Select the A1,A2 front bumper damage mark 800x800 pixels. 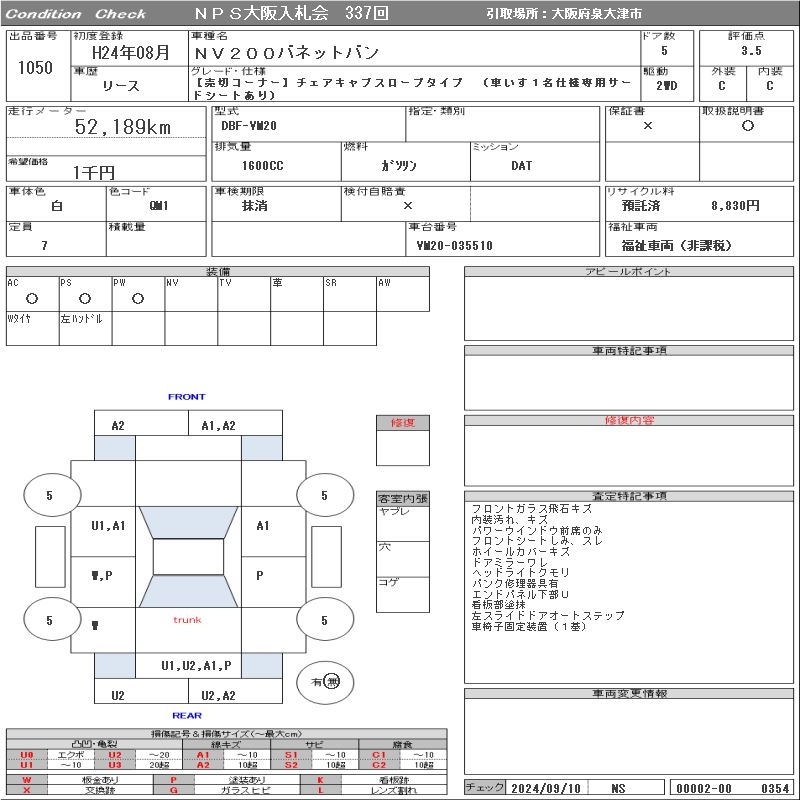(x=219, y=425)
